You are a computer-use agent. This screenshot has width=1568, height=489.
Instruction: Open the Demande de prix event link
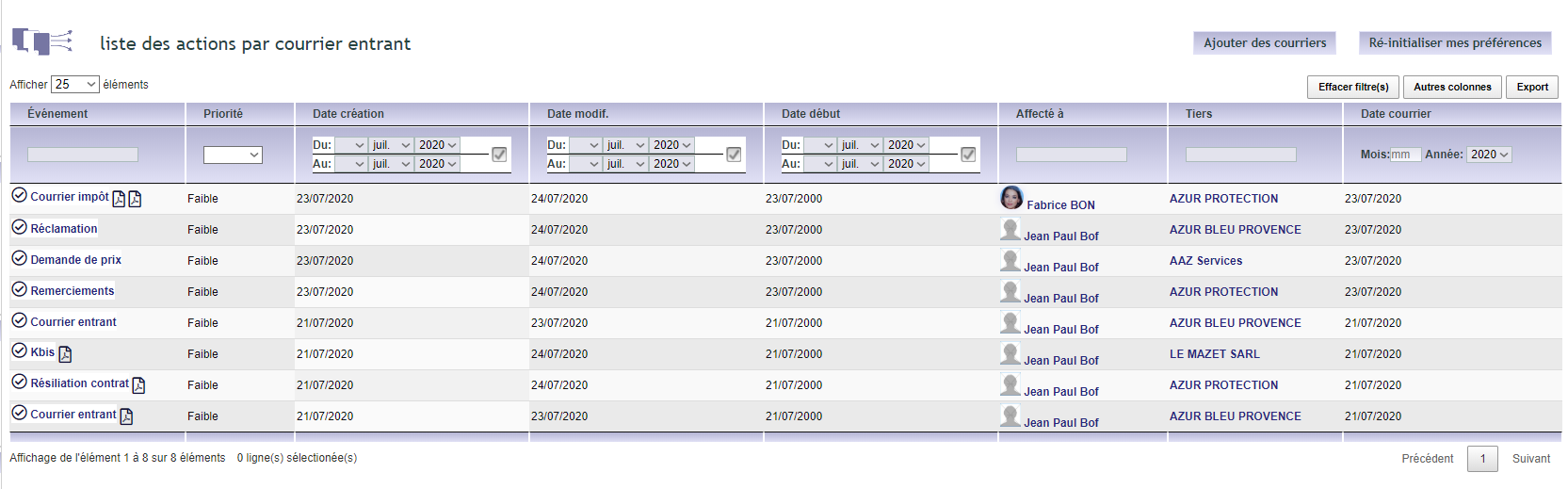coord(76,259)
